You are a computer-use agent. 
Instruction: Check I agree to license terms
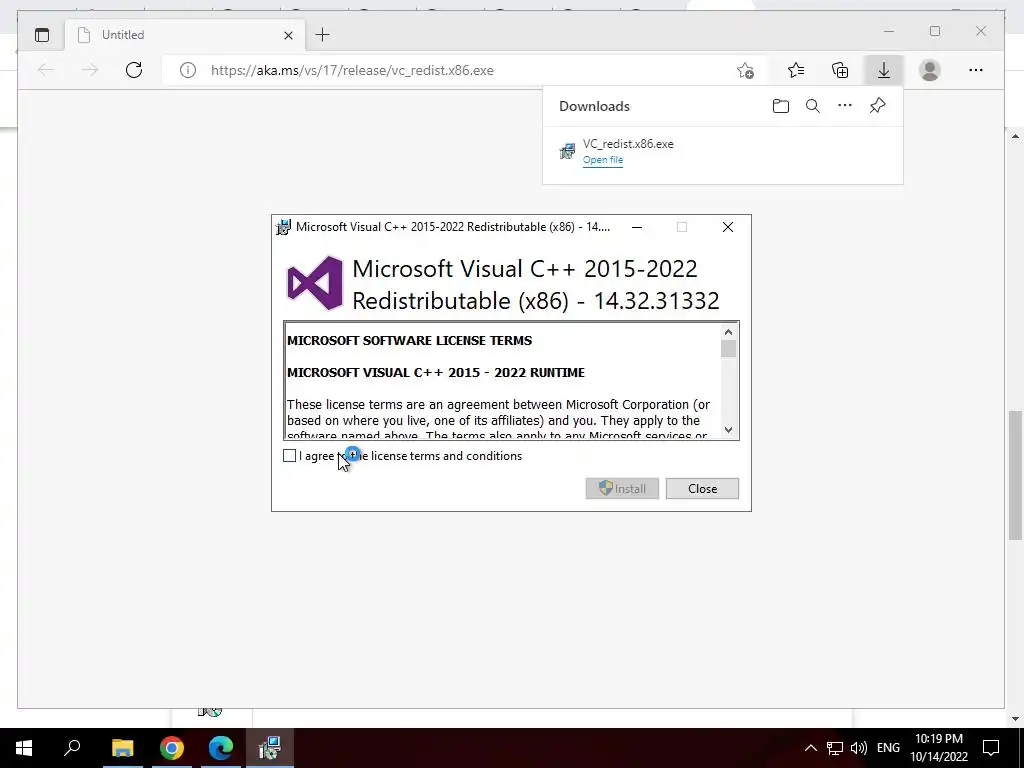pos(289,456)
